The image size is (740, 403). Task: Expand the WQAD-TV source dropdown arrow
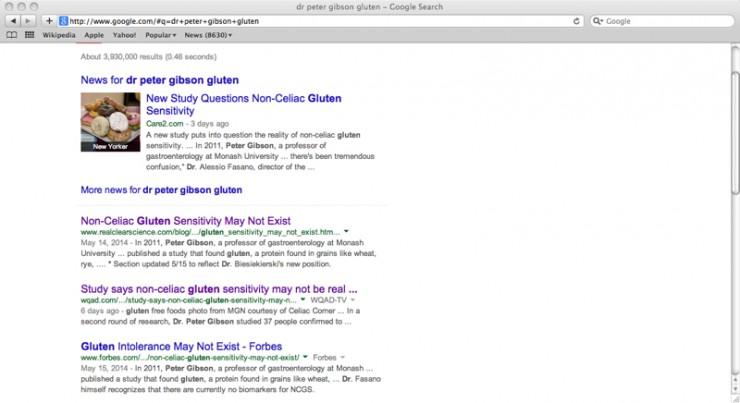coord(353,300)
